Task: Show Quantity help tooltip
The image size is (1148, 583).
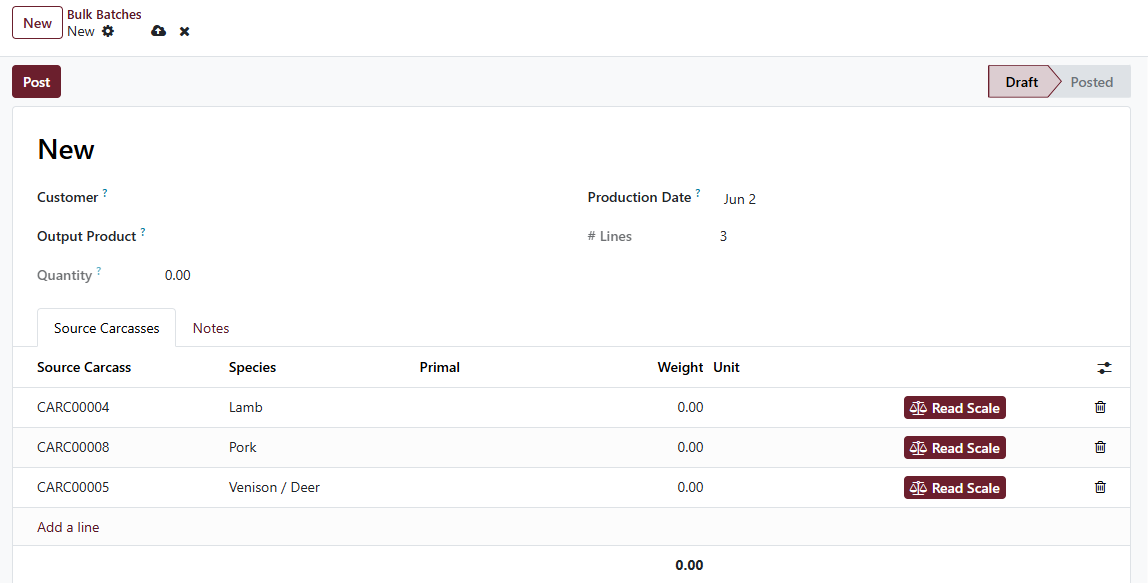Action: pyautogui.click(x=99, y=271)
